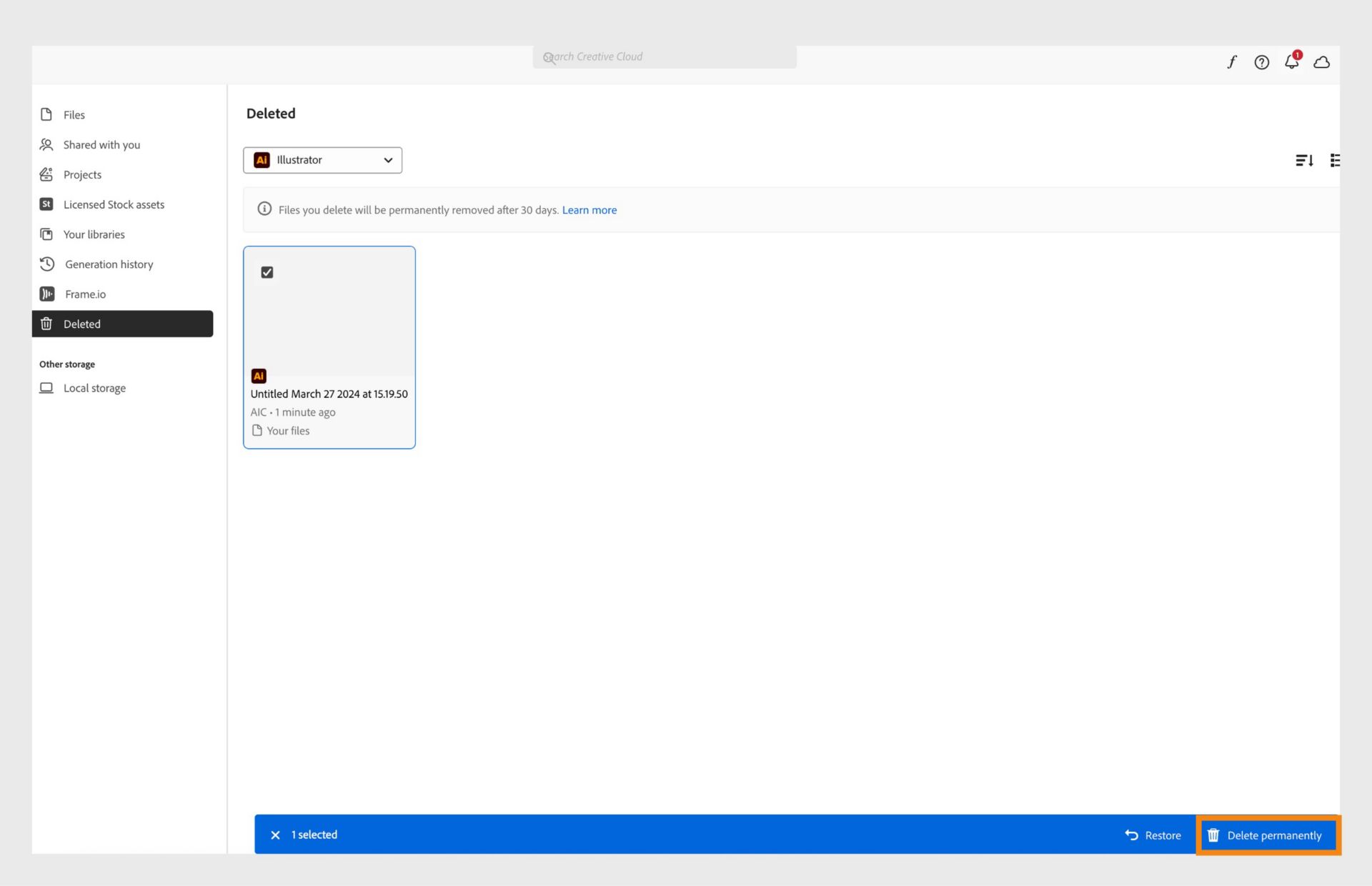Open the notifications bell
Screen dimensions: 1372x886
[x=1292, y=61]
